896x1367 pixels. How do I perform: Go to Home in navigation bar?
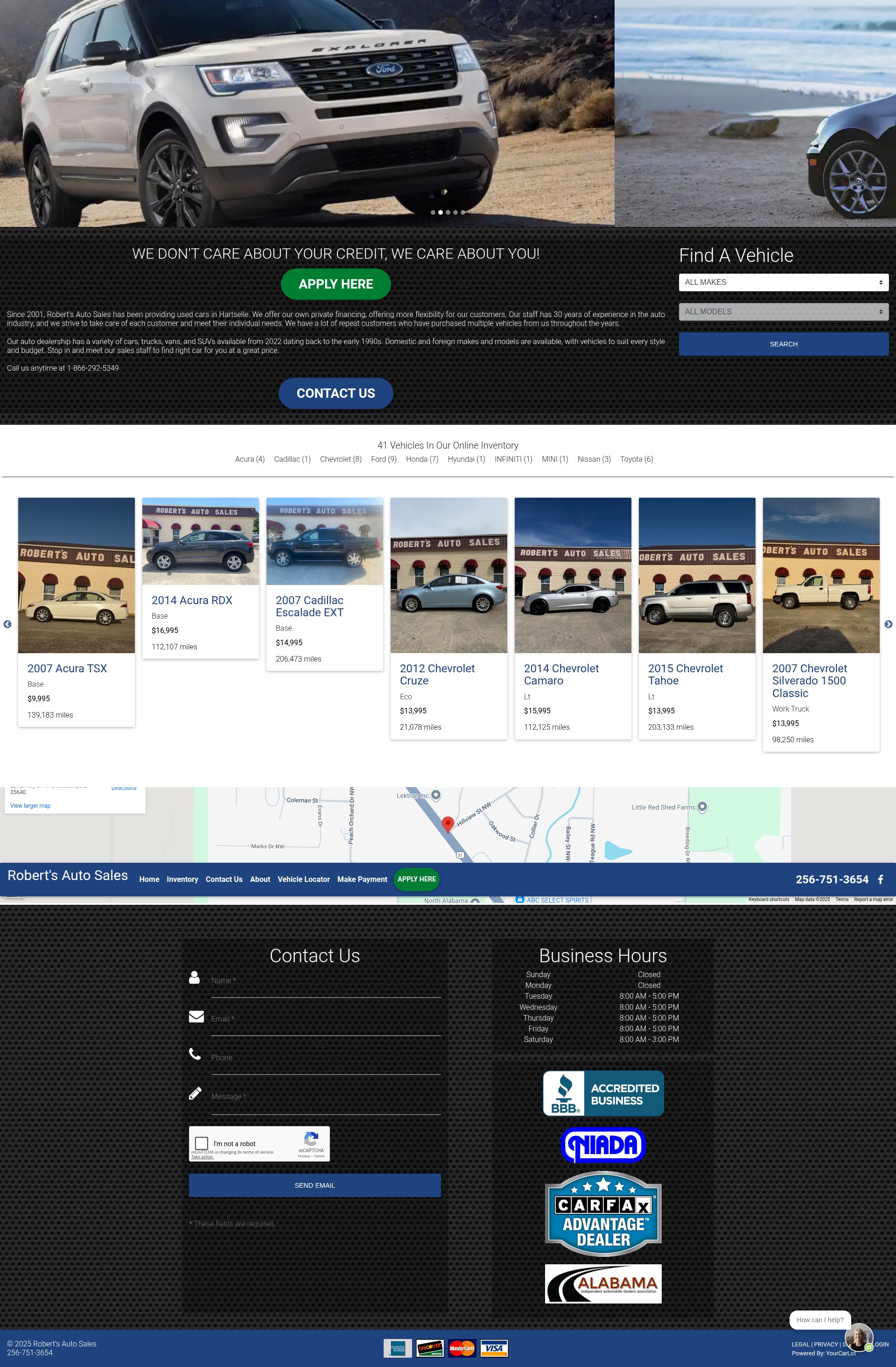(149, 880)
